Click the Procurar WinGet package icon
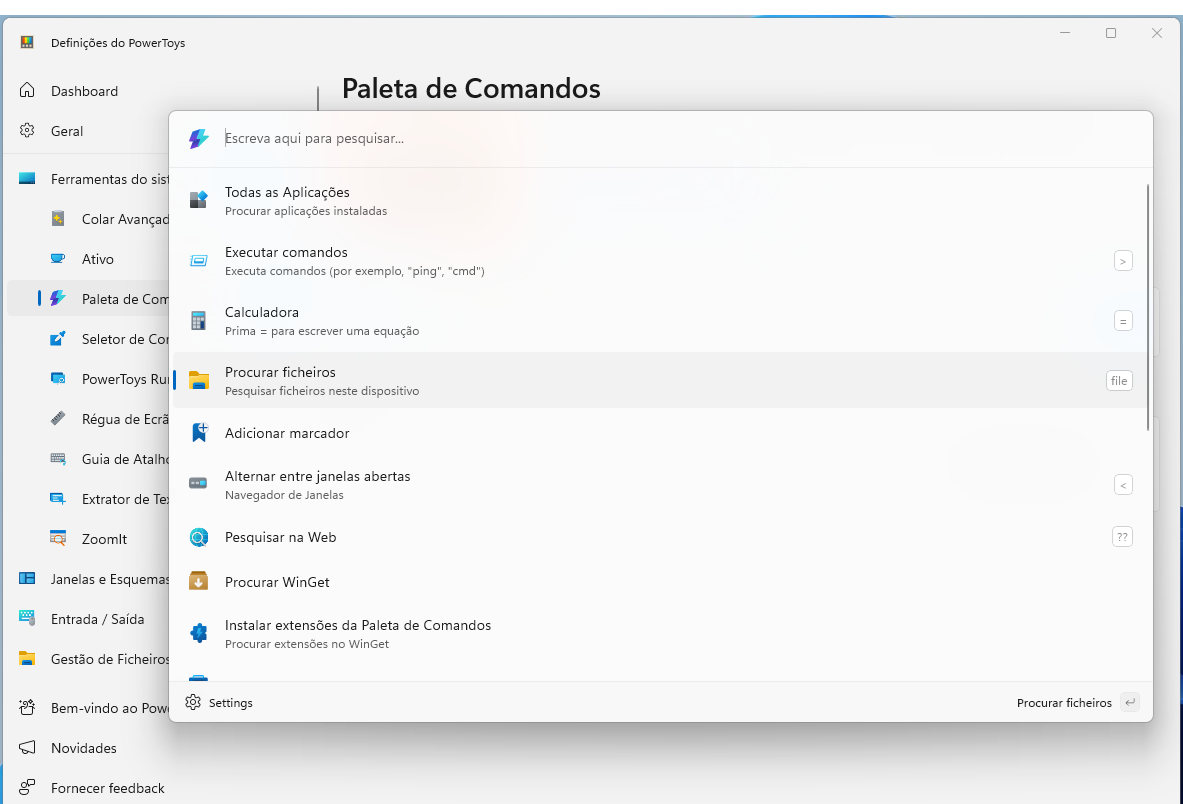The image size is (1183, 804). click(x=198, y=582)
